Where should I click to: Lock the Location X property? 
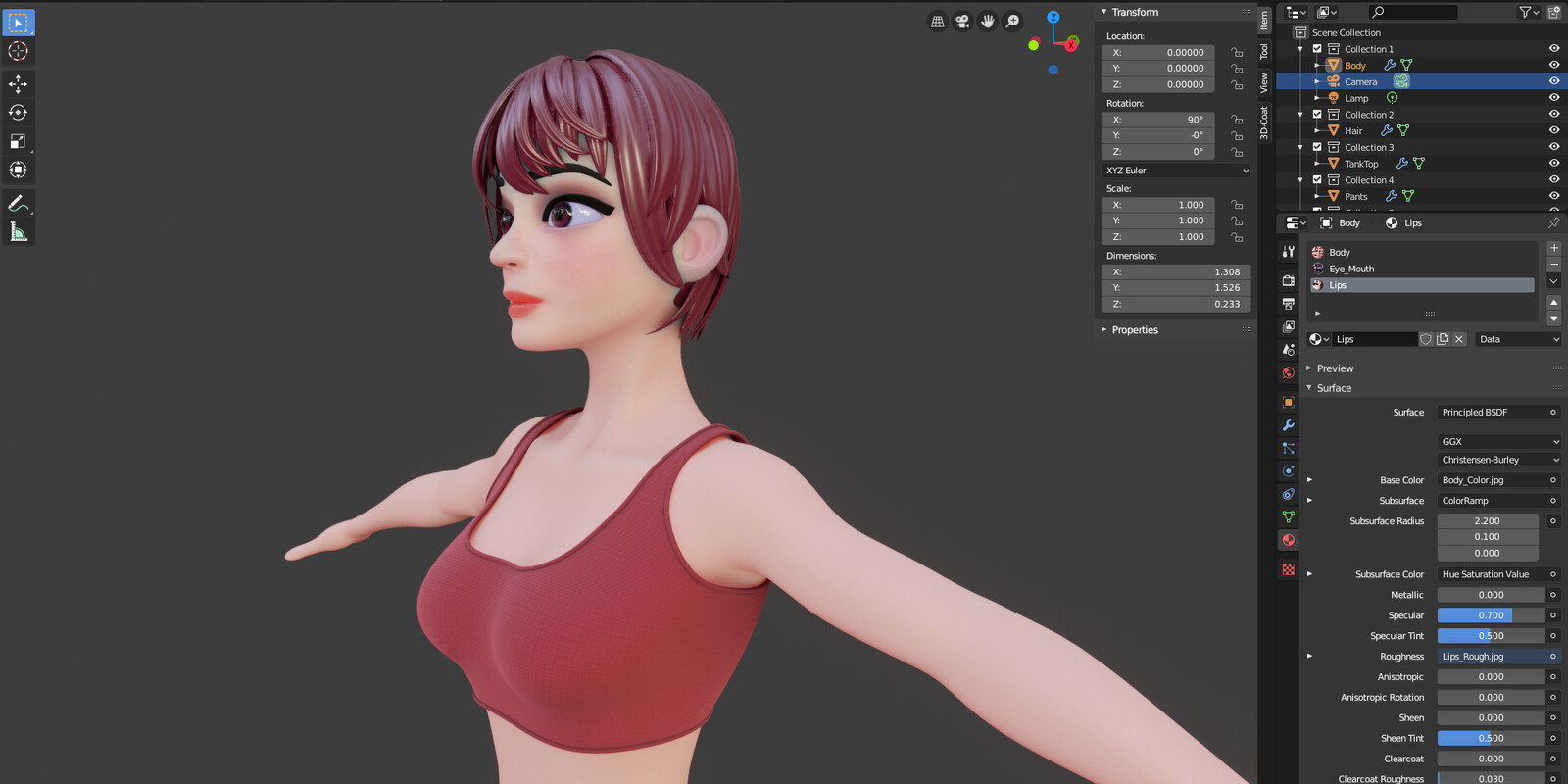point(1237,53)
